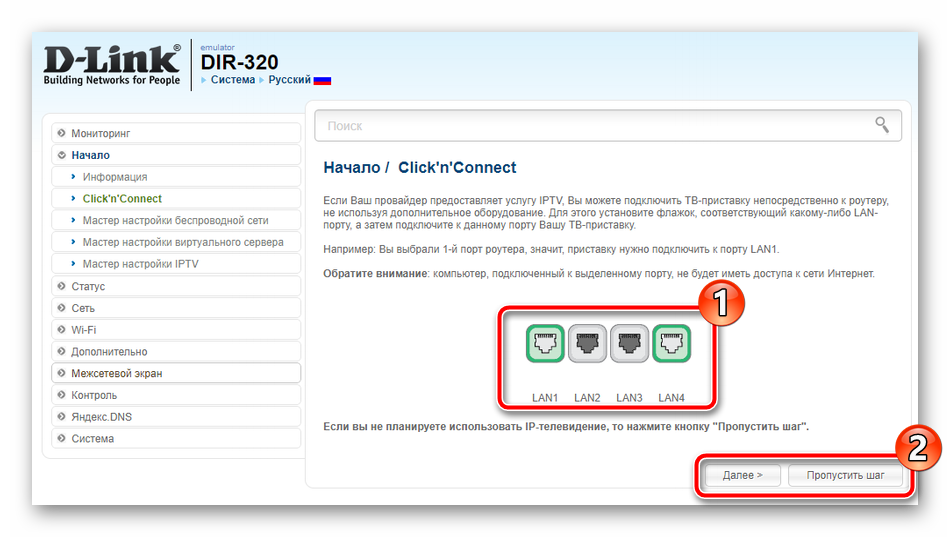The height and width of the screenshot is (537, 950).
Task: Select the LAN2 port icon
Action: click(587, 344)
